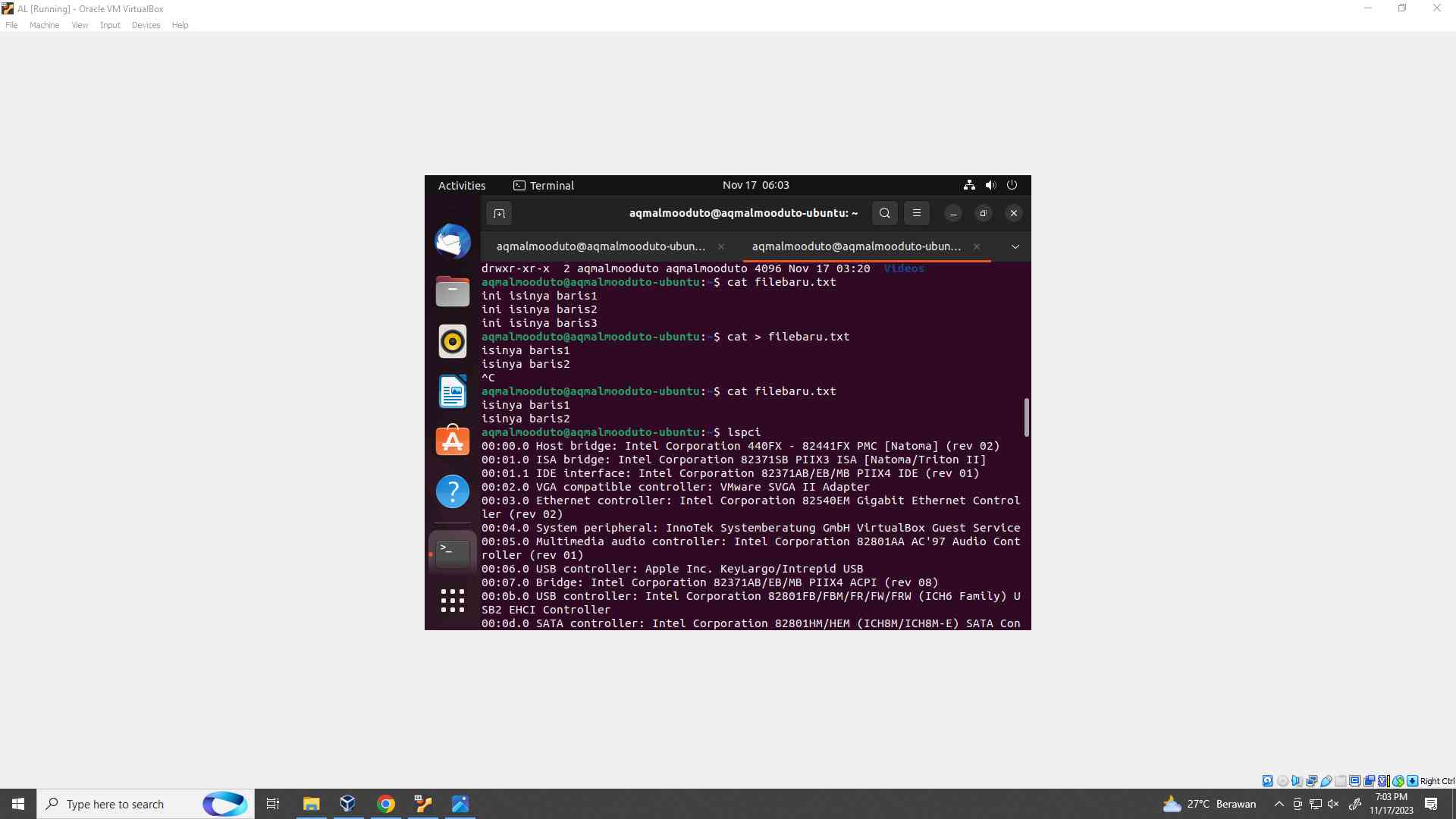Switch to the first Terminal tab
Screen dimensions: 1456x819
coord(601,246)
